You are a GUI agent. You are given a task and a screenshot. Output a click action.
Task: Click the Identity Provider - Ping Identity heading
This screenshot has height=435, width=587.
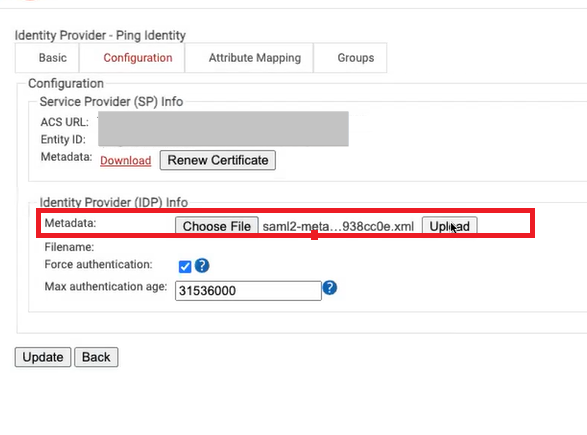pos(100,36)
